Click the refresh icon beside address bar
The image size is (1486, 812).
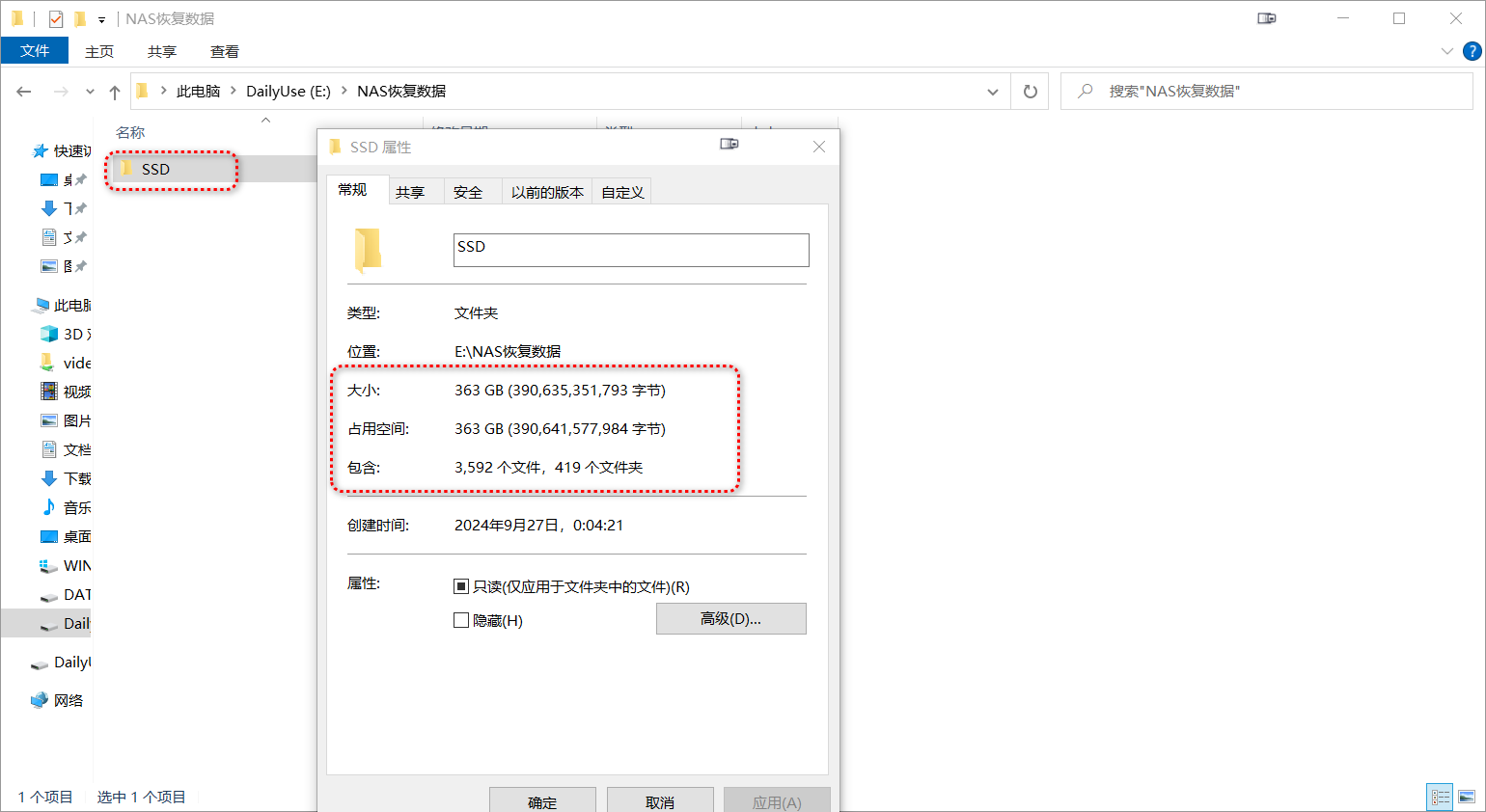(1030, 92)
